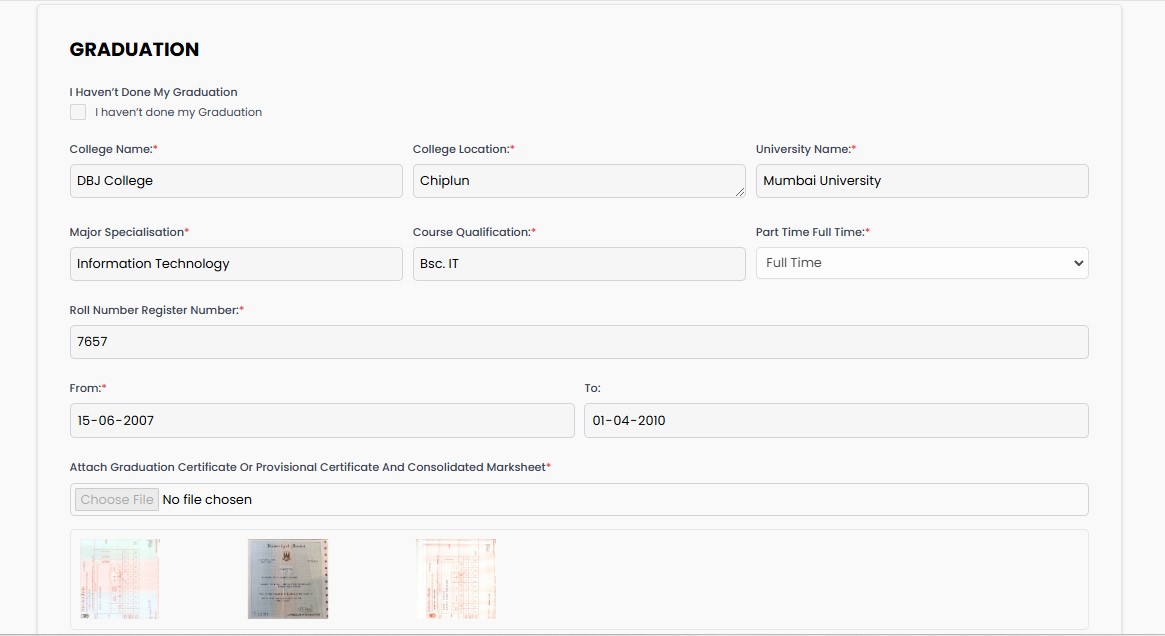
Task: Grab the College Location textarea resize handle
Action: click(739, 192)
